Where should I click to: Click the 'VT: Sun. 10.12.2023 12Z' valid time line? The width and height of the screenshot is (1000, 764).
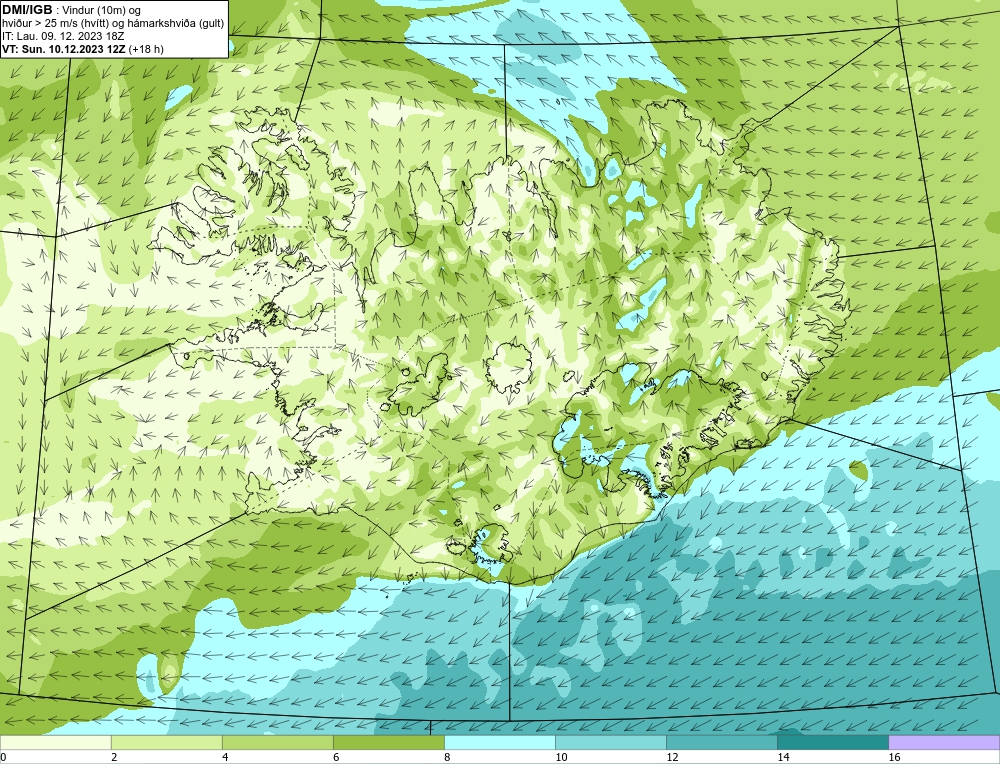(x=83, y=49)
